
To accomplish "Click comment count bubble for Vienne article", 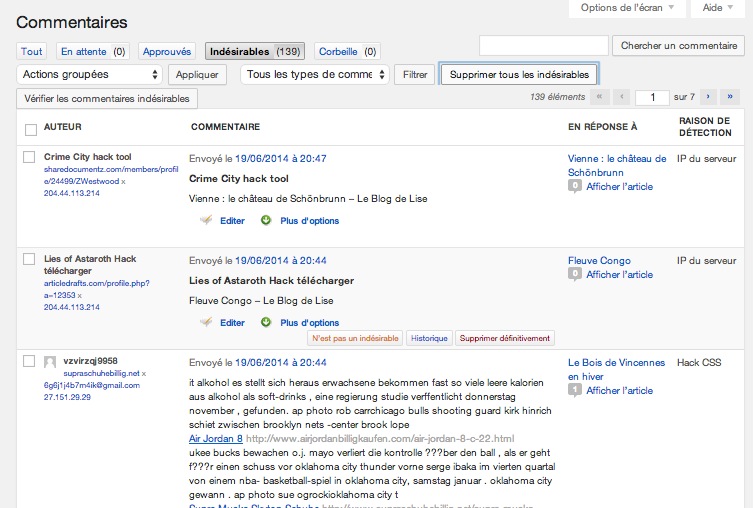I will click(575, 186).
